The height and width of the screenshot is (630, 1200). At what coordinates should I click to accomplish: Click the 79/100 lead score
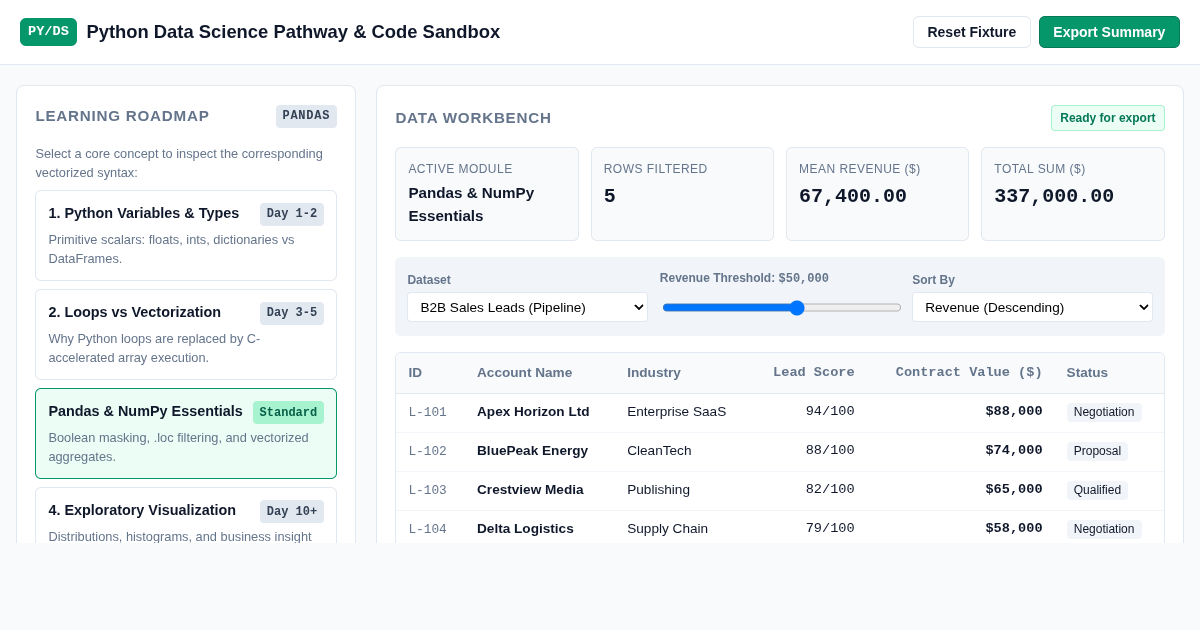click(x=830, y=528)
